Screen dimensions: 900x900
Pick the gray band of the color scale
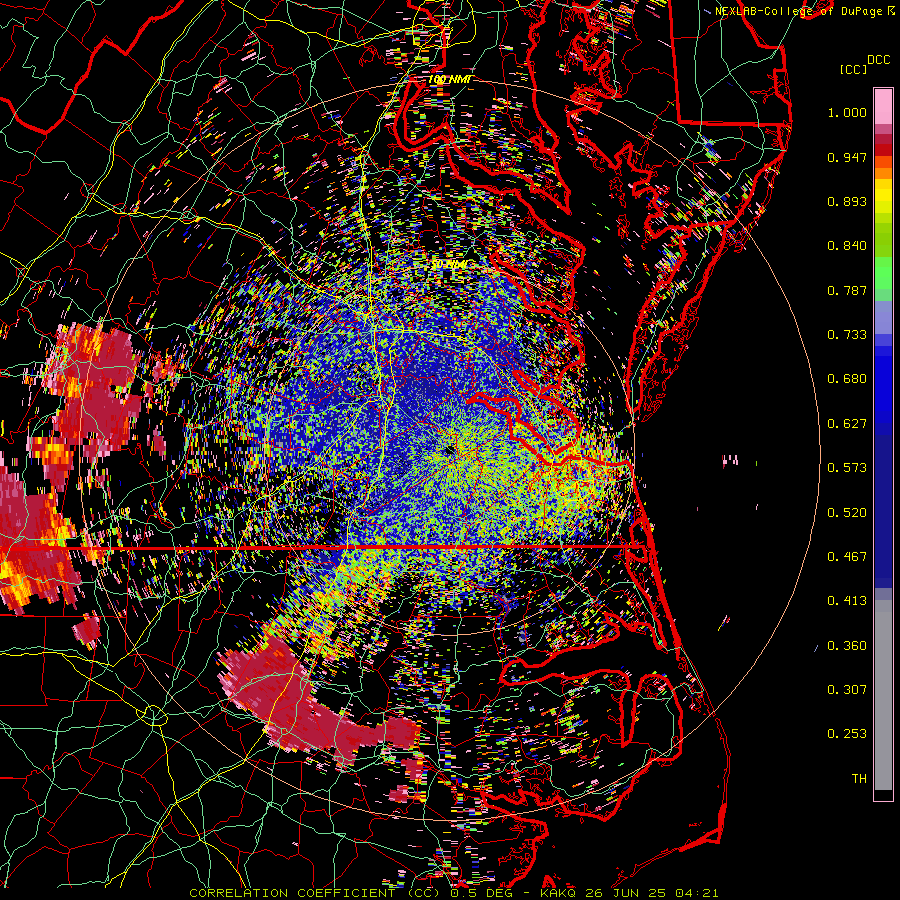click(883, 695)
